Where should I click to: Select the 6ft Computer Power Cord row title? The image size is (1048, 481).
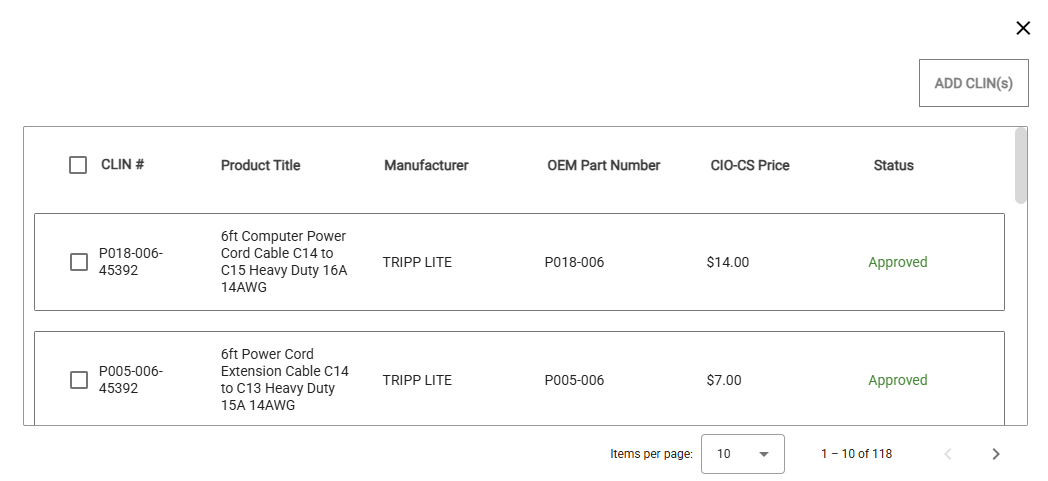(283, 262)
